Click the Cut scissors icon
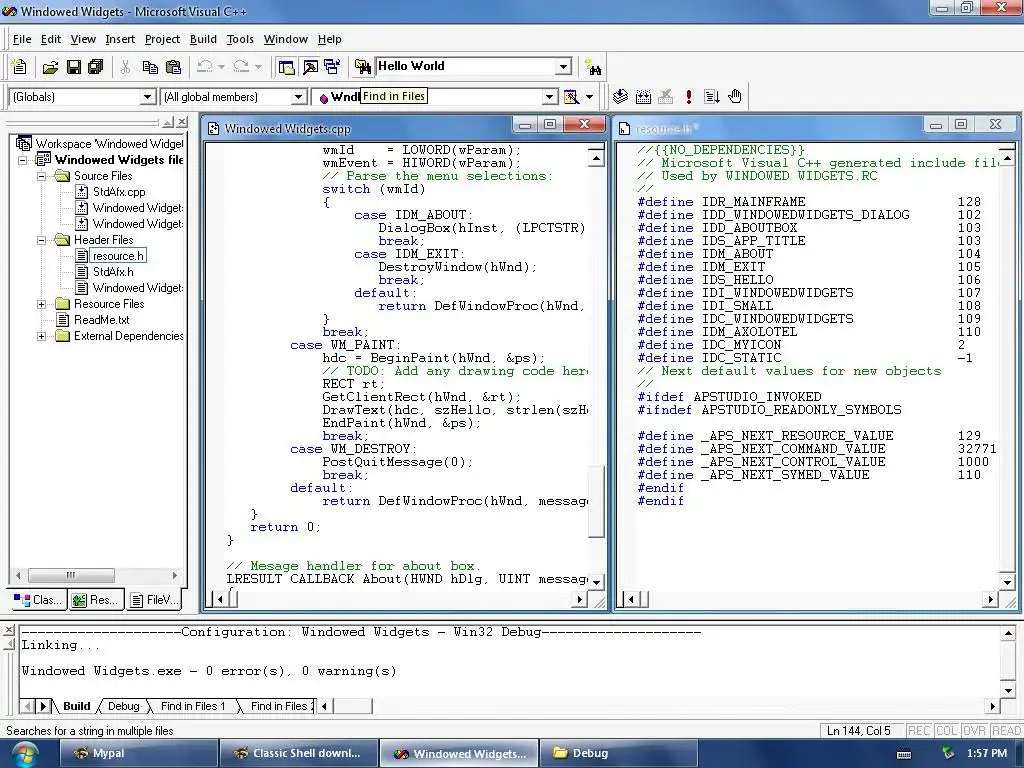 click(125, 67)
